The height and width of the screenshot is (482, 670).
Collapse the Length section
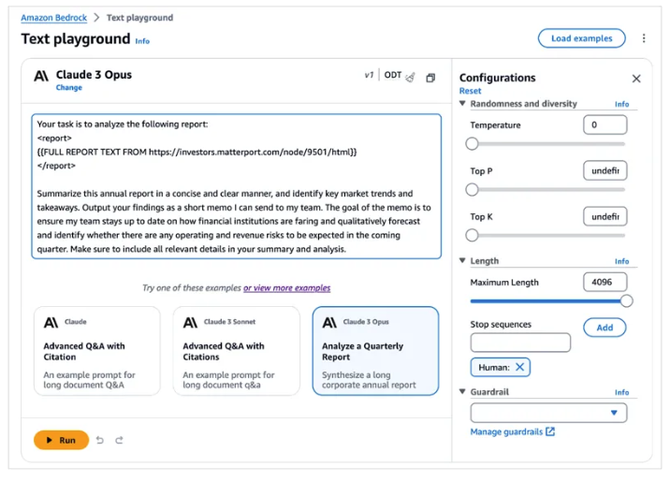click(463, 261)
